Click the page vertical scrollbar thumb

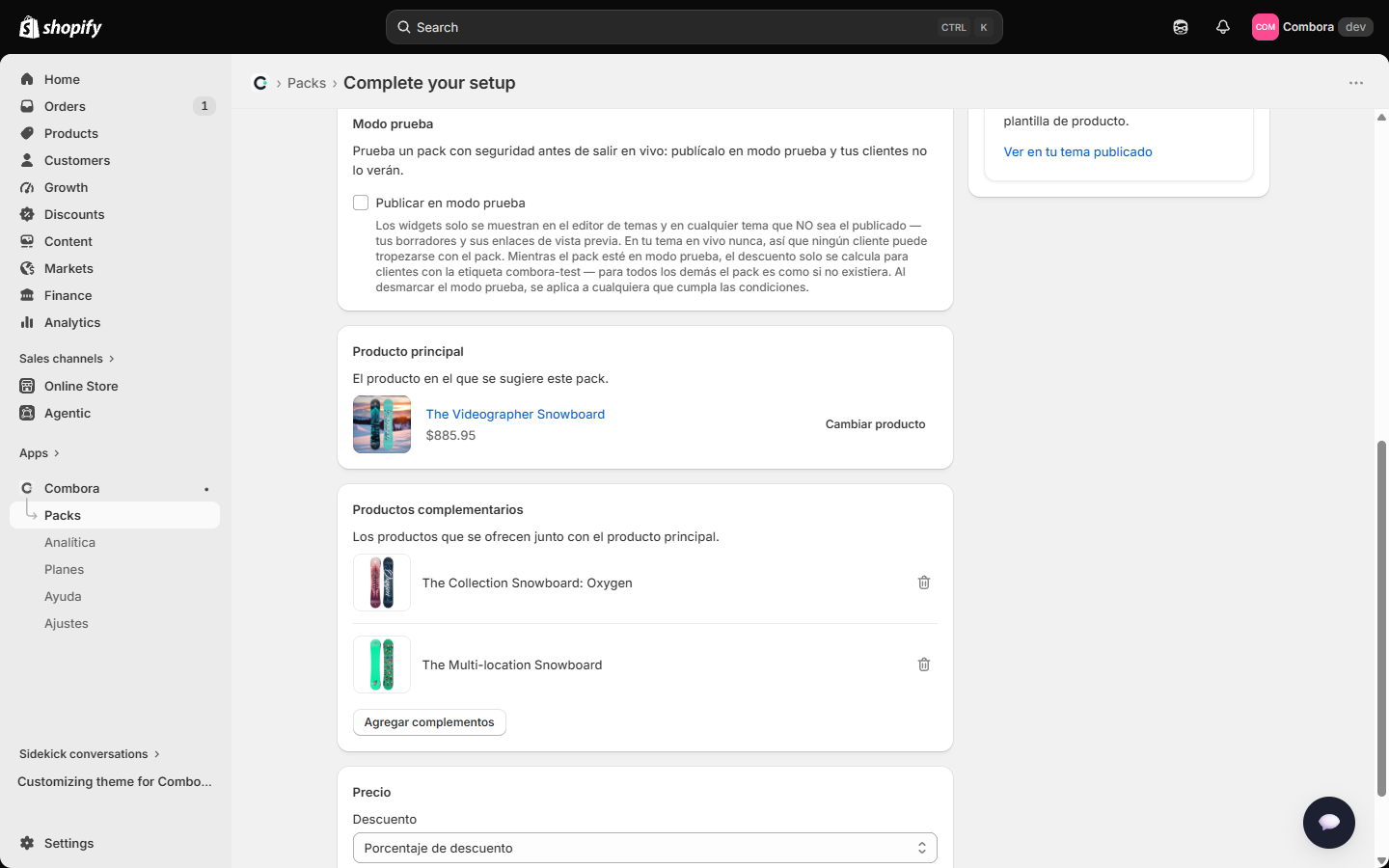coord(1381,617)
